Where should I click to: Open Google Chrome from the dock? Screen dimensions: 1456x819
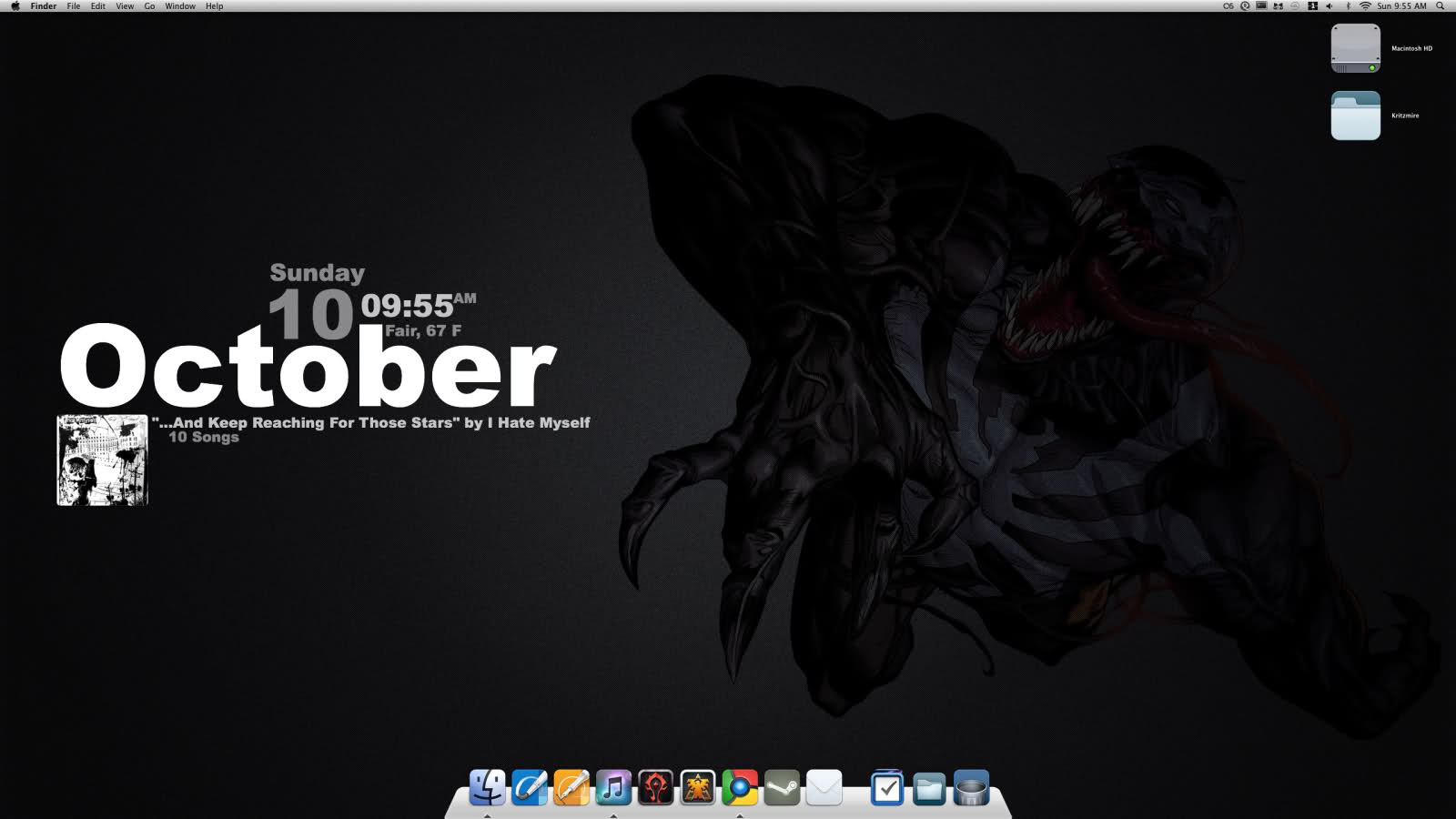740,787
